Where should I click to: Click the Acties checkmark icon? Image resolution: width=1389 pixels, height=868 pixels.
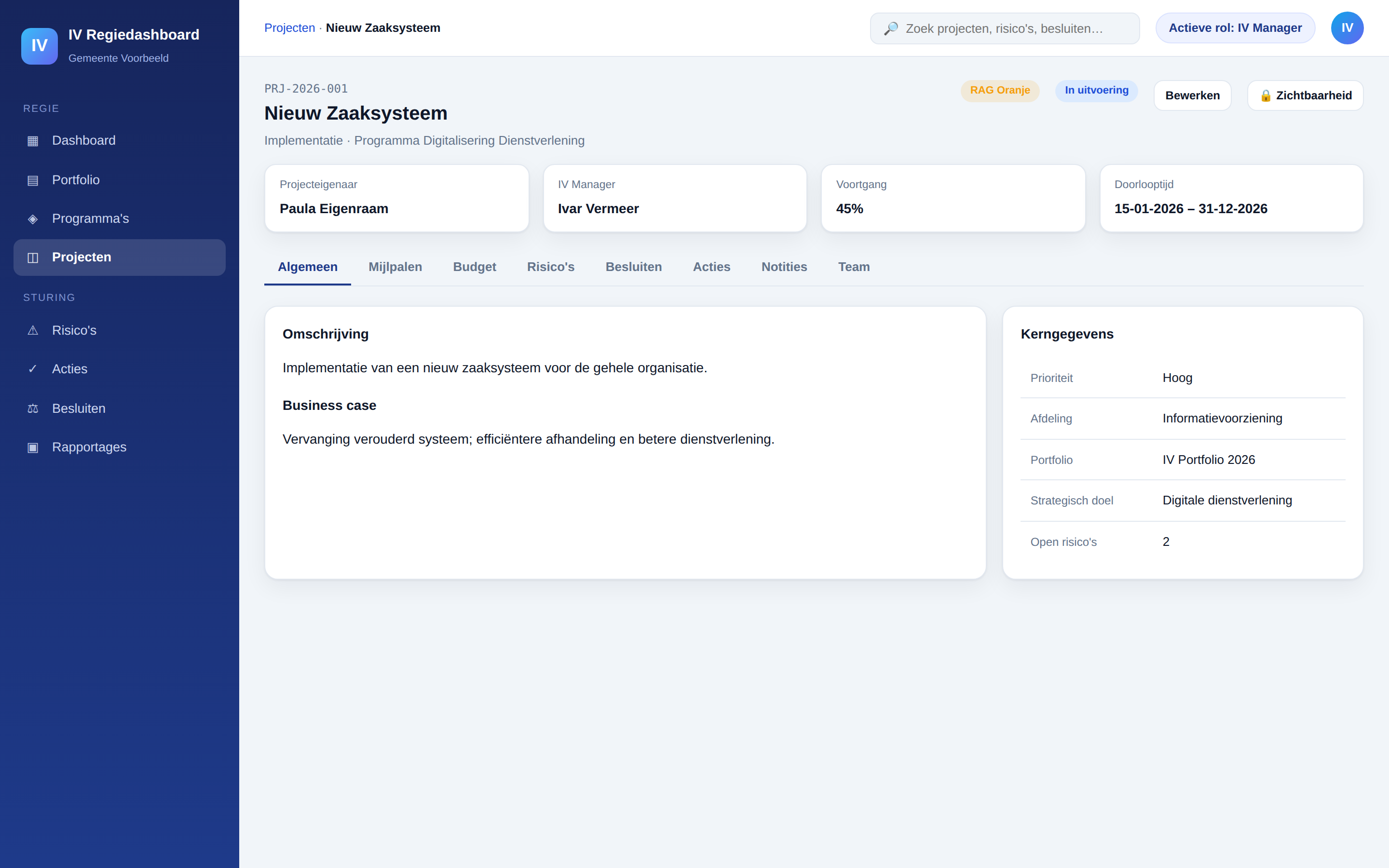point(33,369)
